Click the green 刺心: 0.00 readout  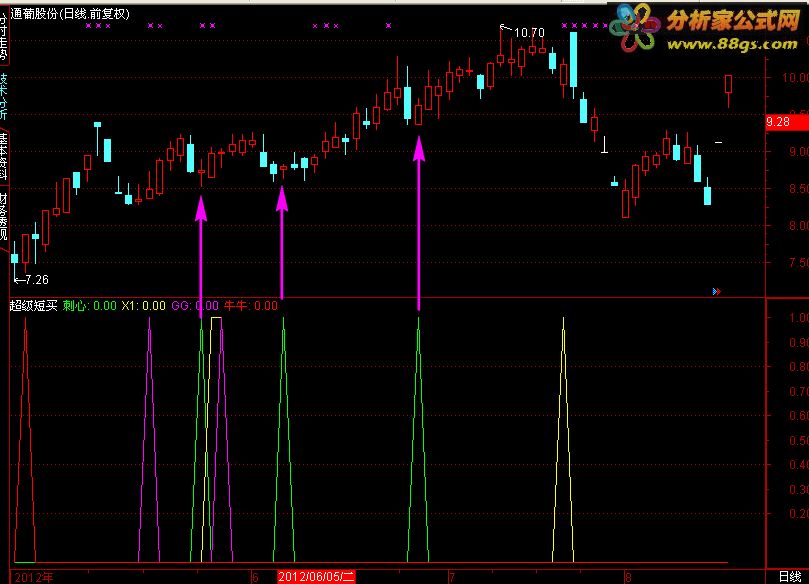pos(90,305)
